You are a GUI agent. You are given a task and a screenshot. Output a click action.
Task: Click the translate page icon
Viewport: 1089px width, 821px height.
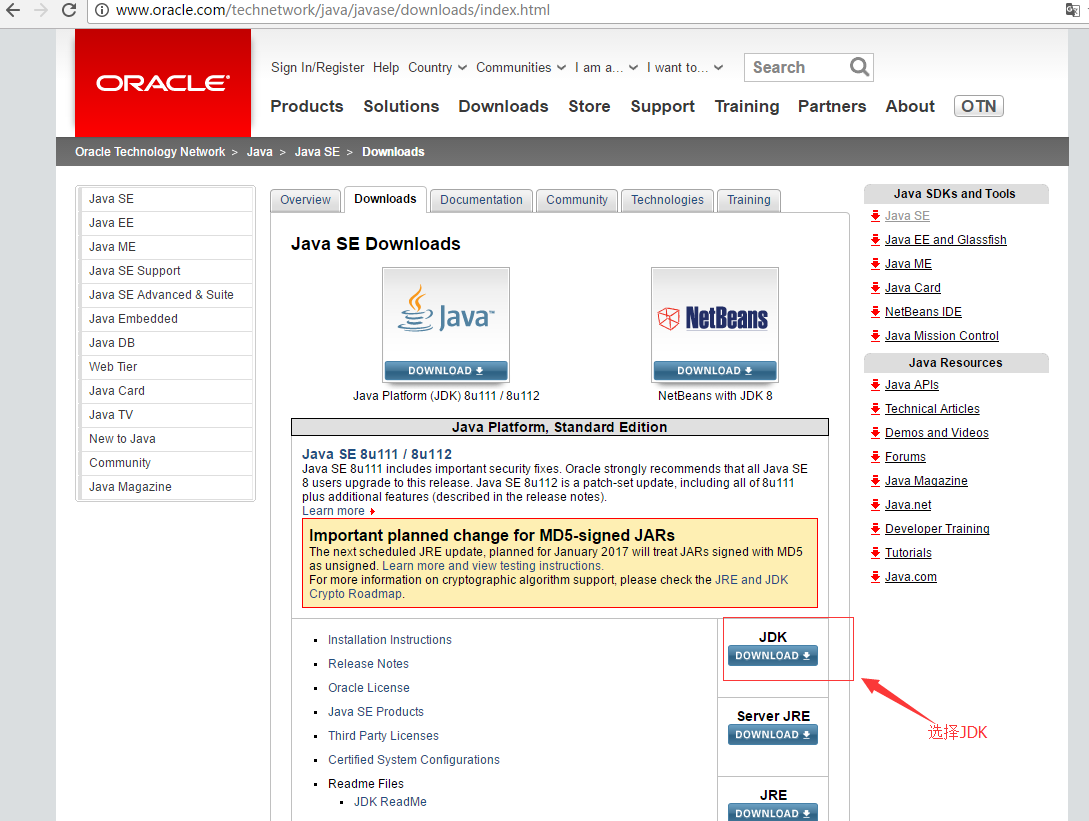1072,10
